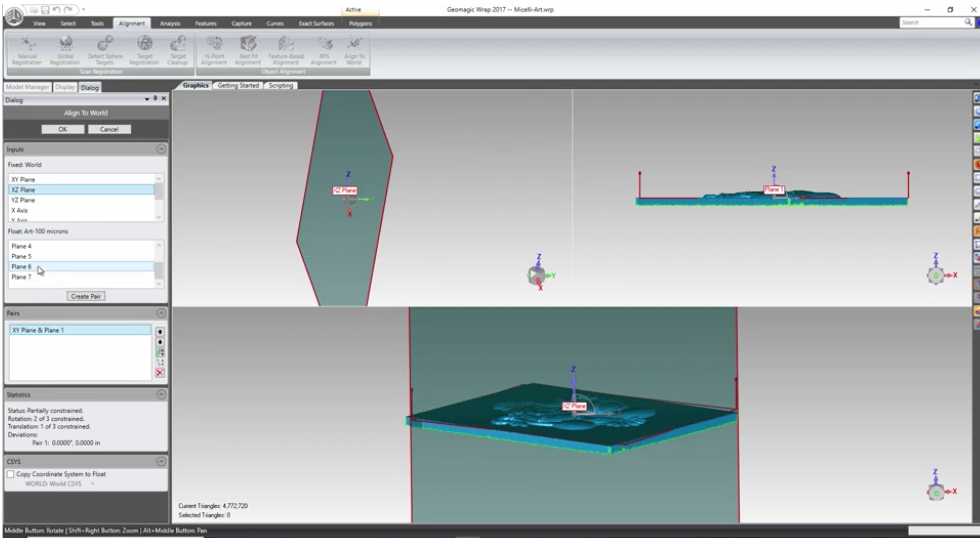Delete selected pair with red X icon
Screen dimensions: 980x538
[160, 373]
